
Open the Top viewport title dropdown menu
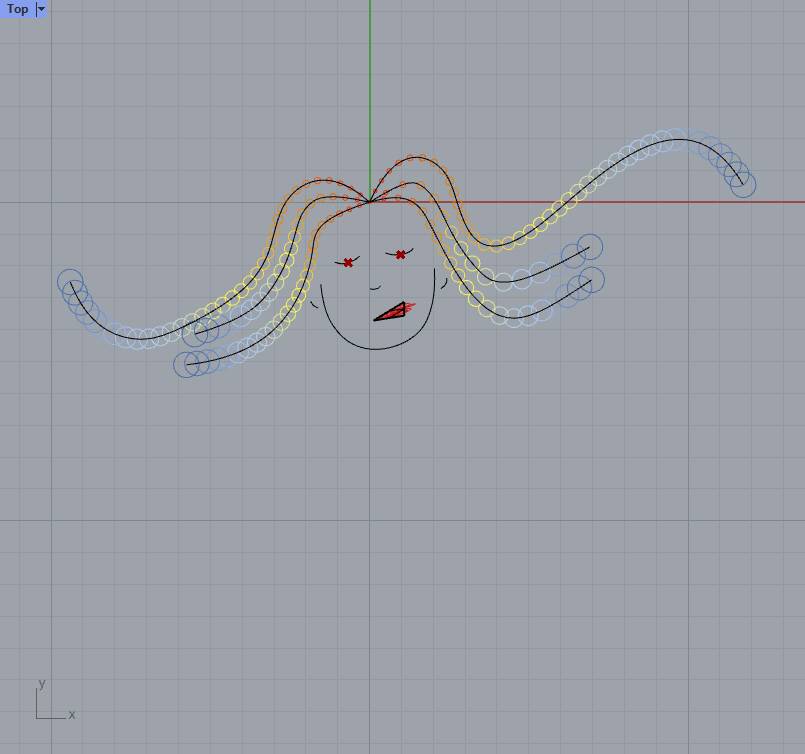pos(40,9)
